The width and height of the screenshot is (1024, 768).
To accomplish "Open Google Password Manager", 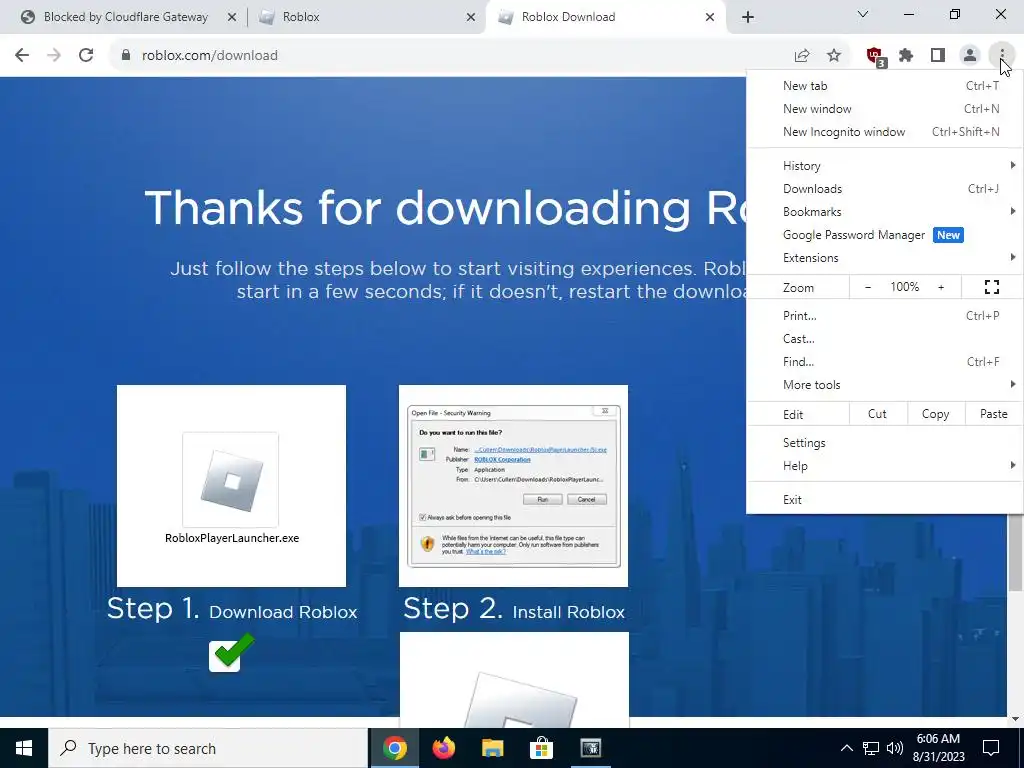I will [884, 234].
